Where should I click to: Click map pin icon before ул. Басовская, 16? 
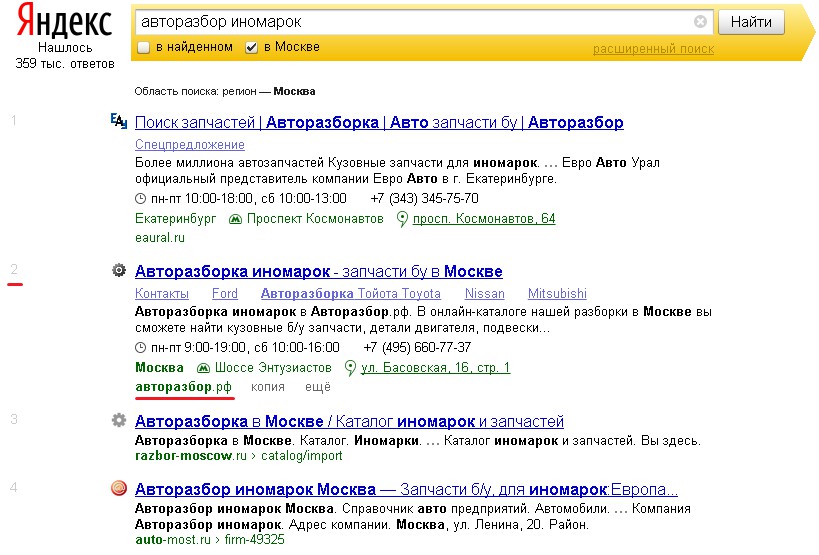pos(350,368)
